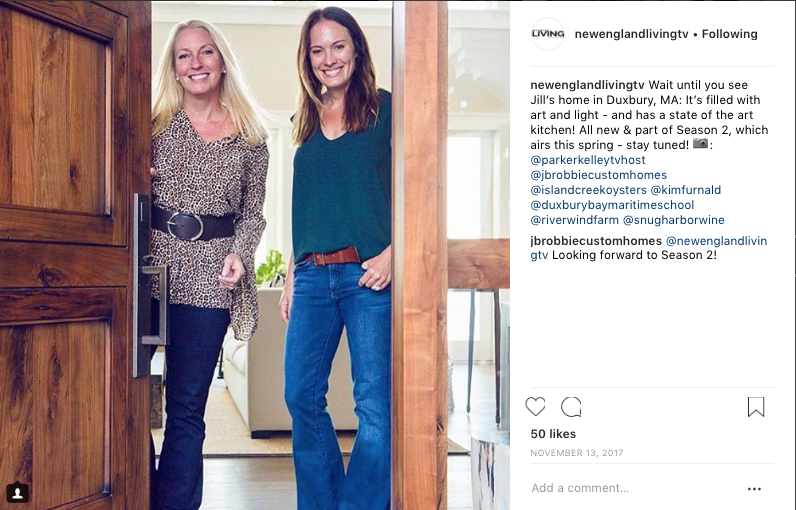Screen dimensions: 796x510
Task: Like the post with the heart icon
Action: [x=535, y=407]
